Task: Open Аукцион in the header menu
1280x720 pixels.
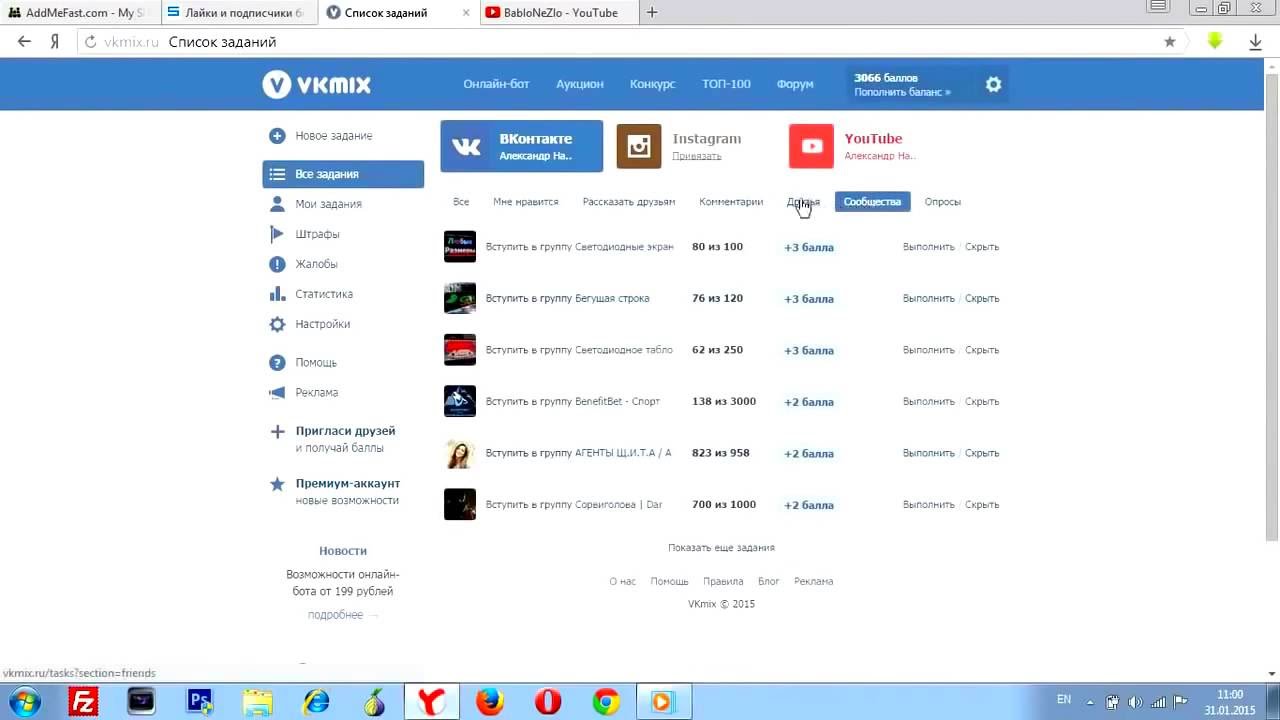Action: click(580, 84)
